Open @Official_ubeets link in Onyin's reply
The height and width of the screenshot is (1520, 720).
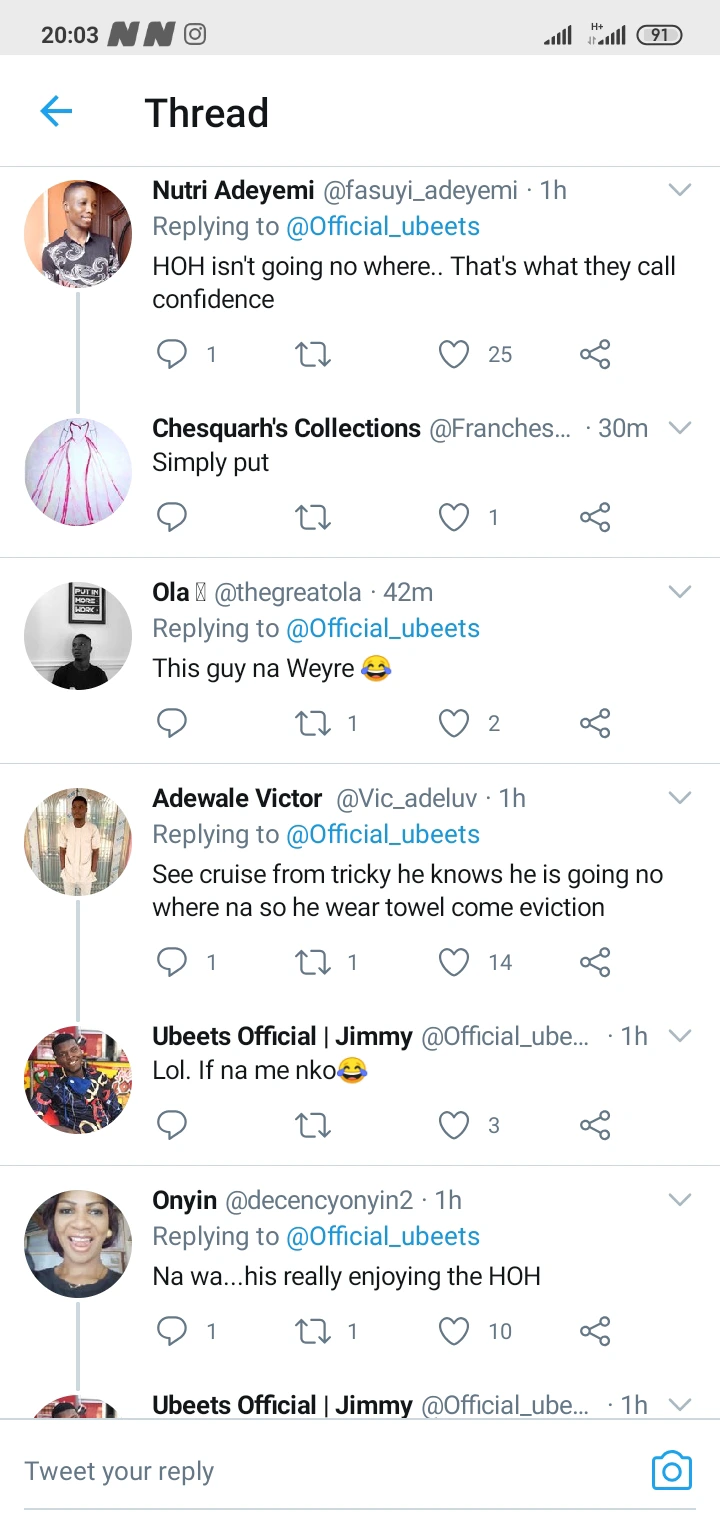(x=383, y=1237)
